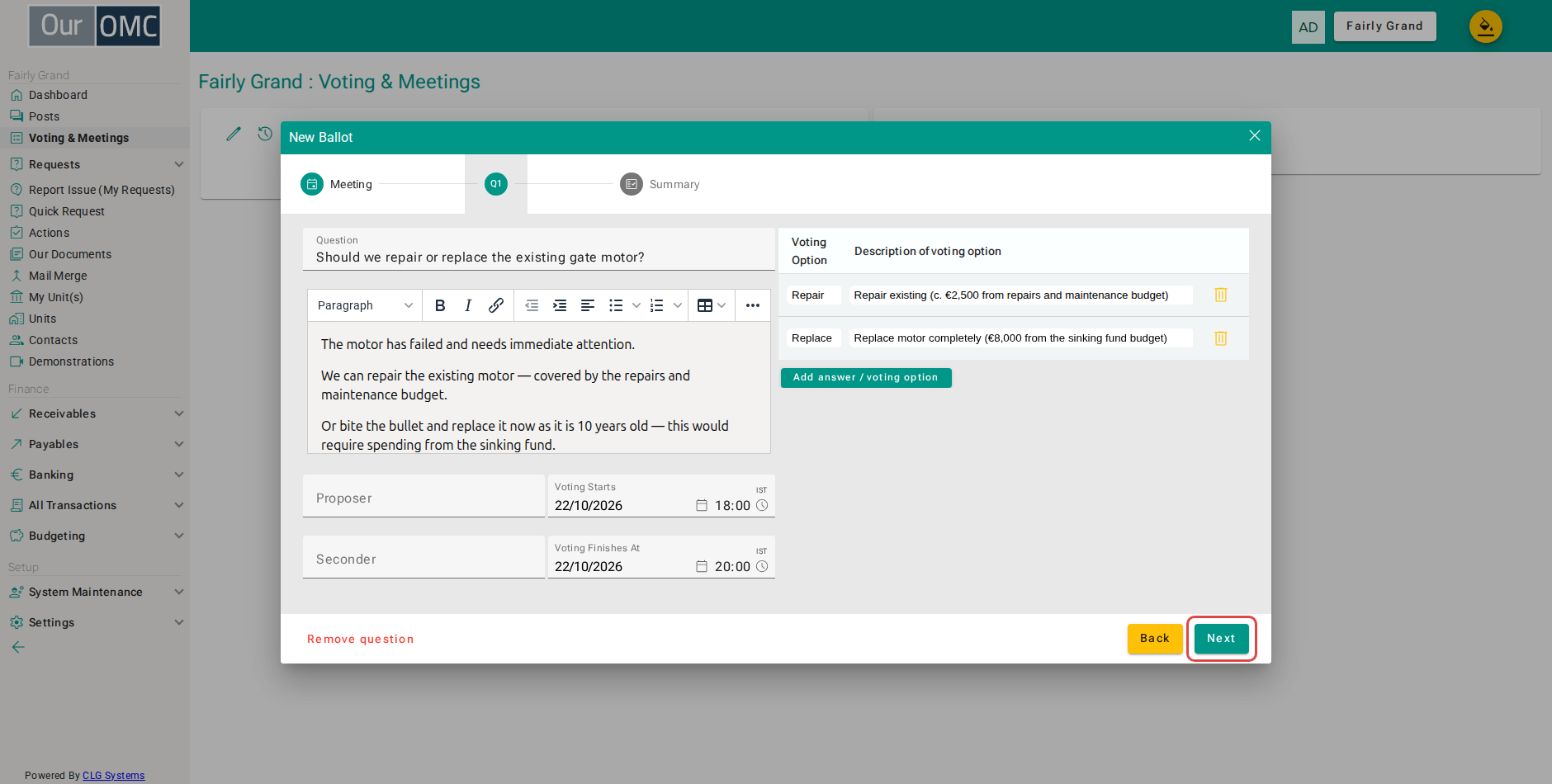Toggle bold formatting in editor toolbar
Viewport: 1552px width, 784px height.
tap(440, 305)
